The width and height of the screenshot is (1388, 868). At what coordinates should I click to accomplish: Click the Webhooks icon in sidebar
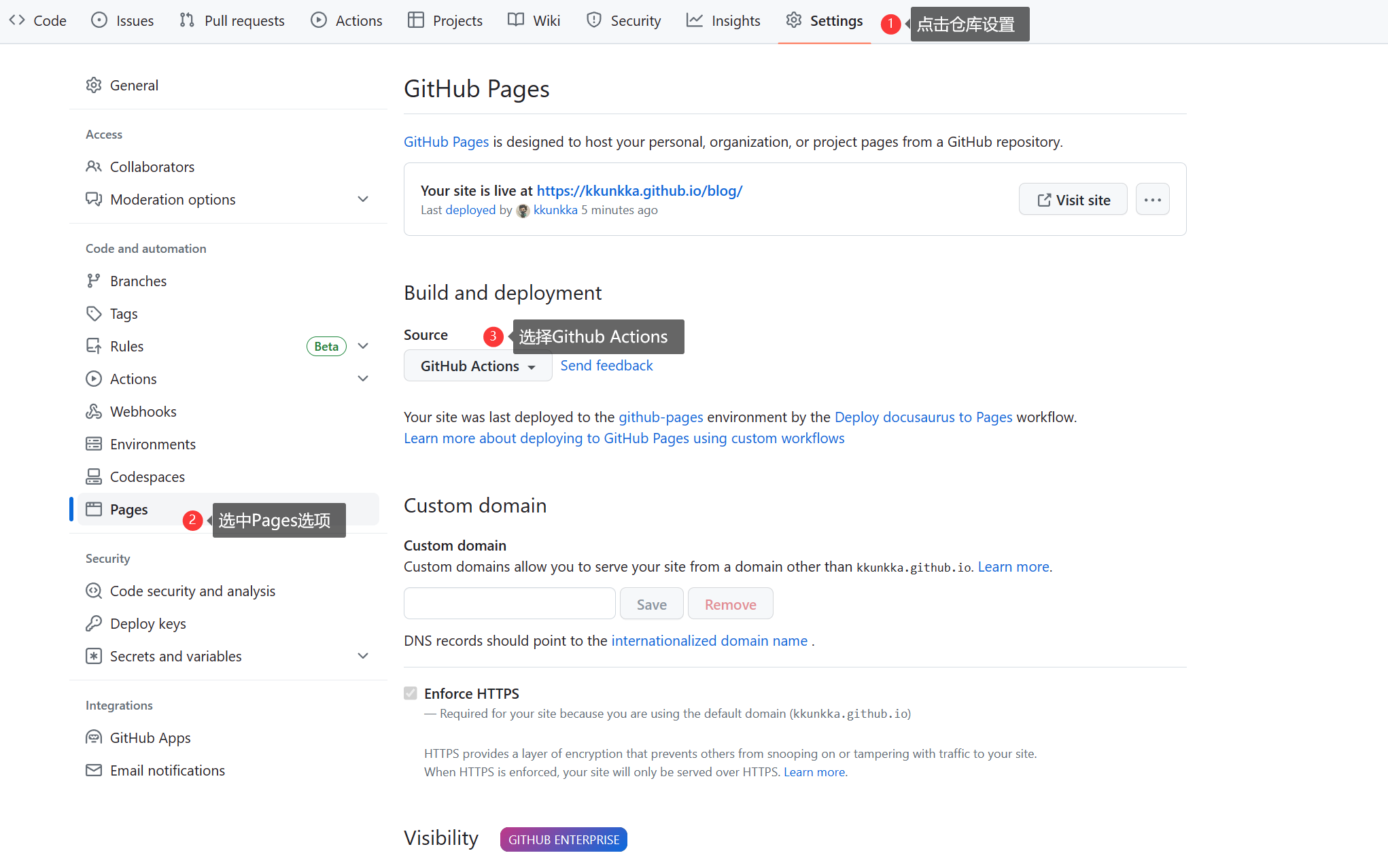[x=94, y=411]
